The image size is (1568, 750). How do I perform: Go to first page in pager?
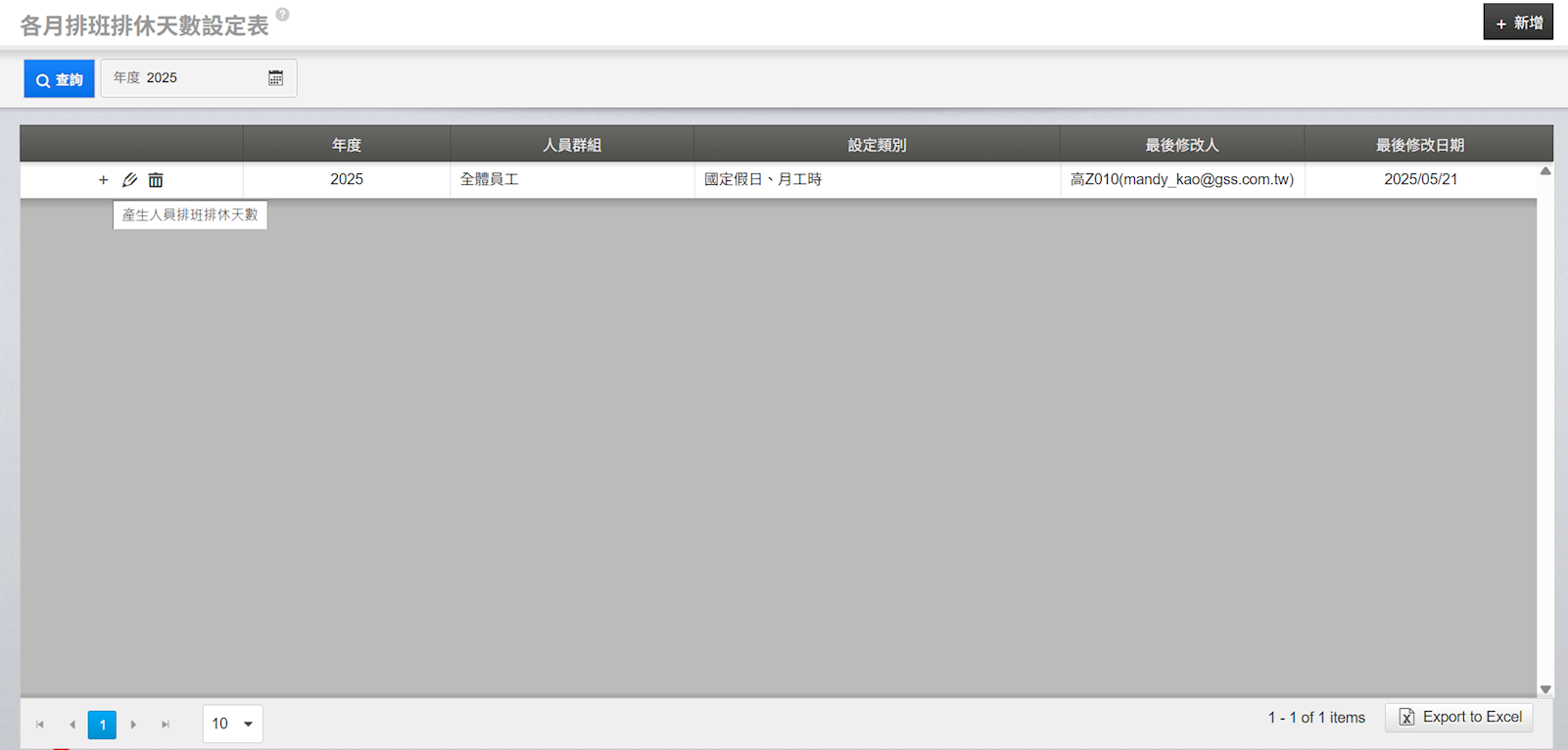tap(40, 725)
